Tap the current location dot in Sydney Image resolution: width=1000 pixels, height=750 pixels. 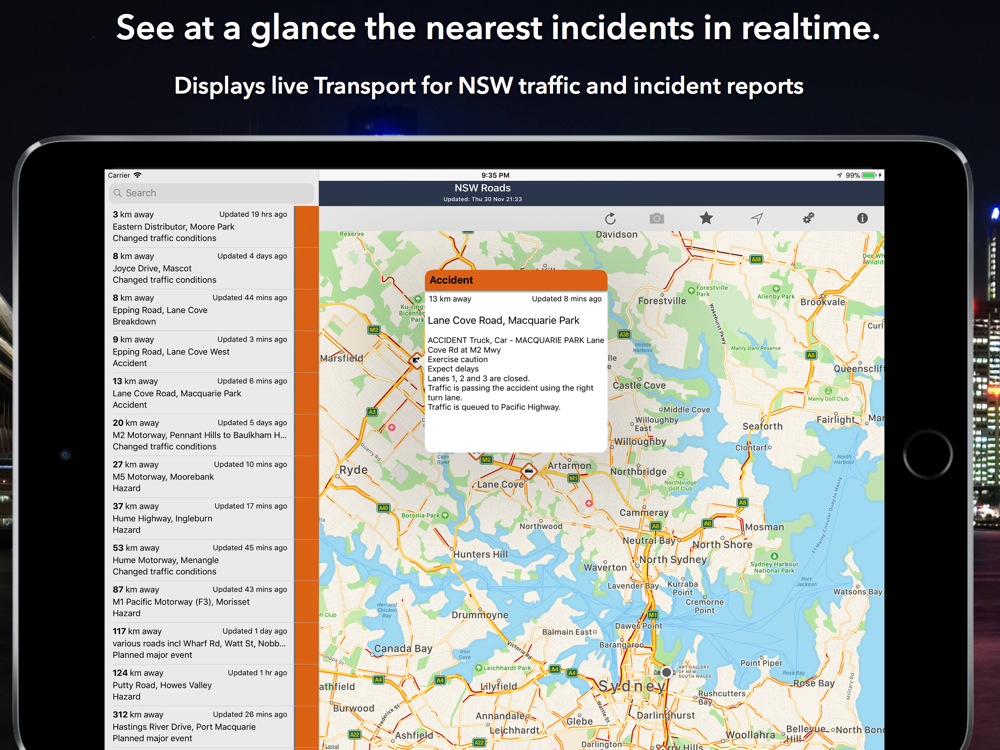(666, 672)
